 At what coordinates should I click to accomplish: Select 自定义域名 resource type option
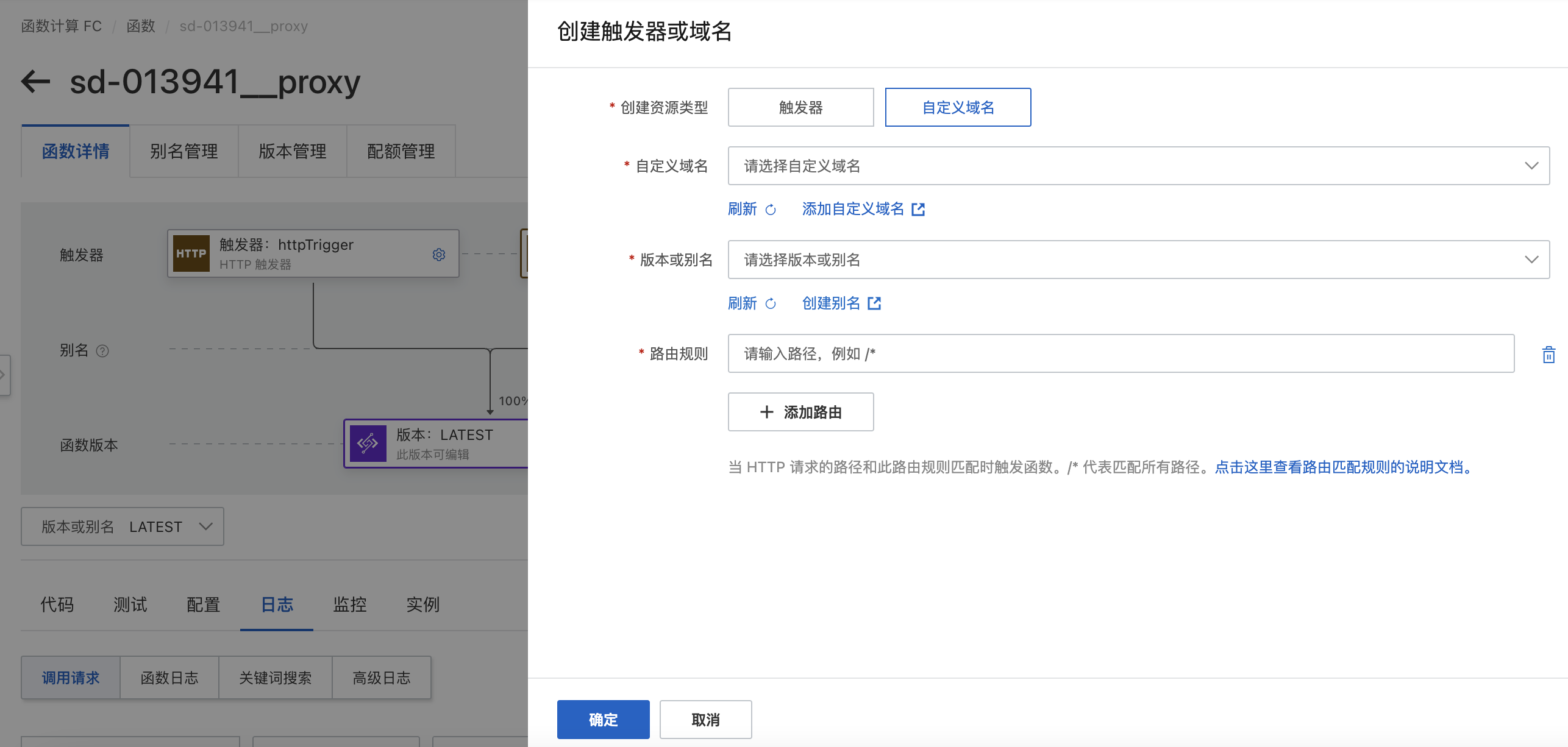point(958,108)
